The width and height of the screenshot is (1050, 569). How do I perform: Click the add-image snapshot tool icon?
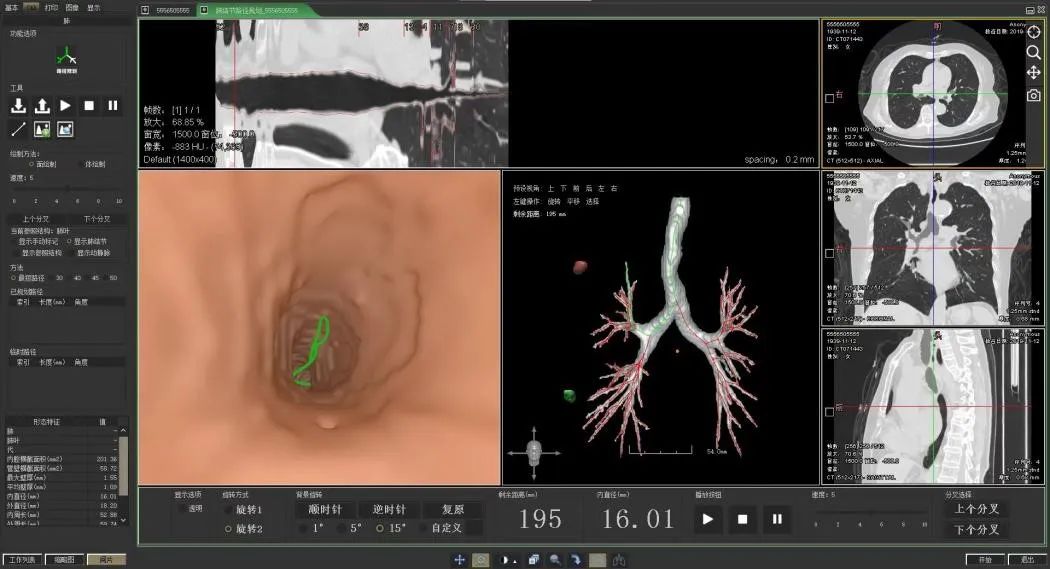point(42,129)
